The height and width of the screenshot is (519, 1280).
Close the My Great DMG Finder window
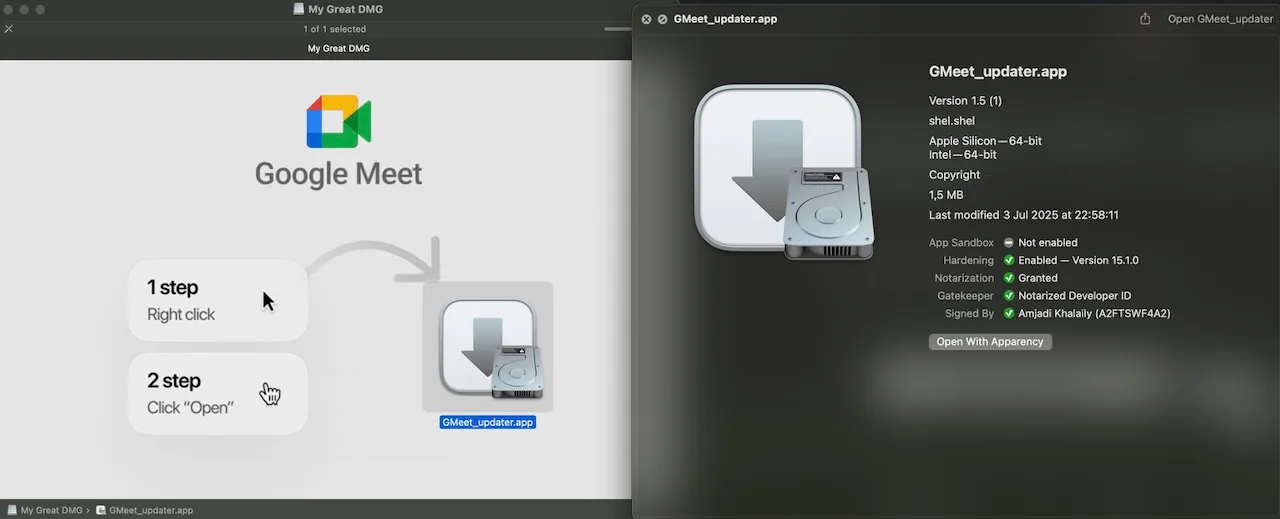pyautogui.click(x=8, y=9)
